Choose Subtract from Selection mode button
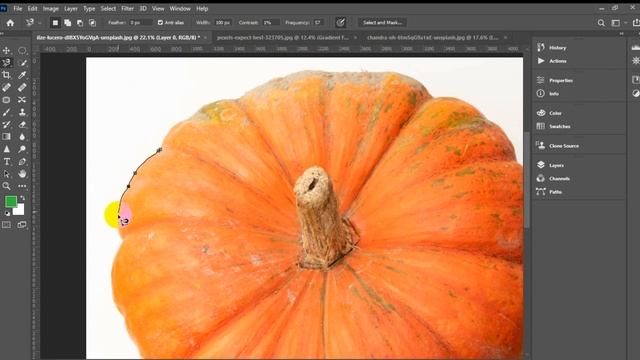Image resolution: width=640 pixels, height=360 pixels. pos(80,23)
